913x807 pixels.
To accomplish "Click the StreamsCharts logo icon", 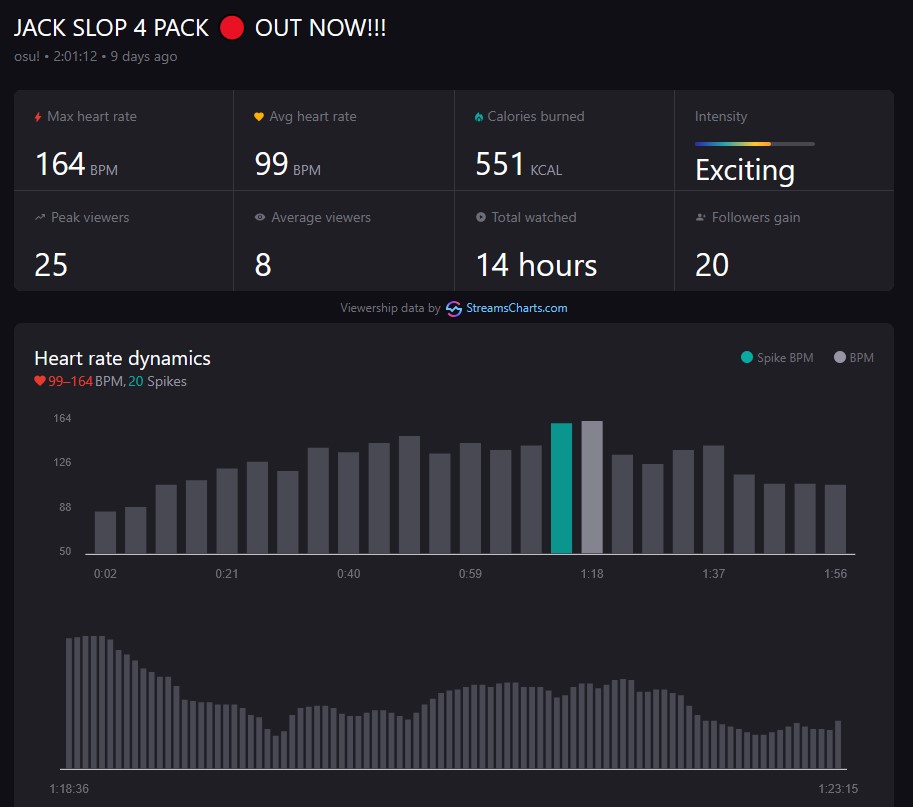I will click(x=454, y=309).
